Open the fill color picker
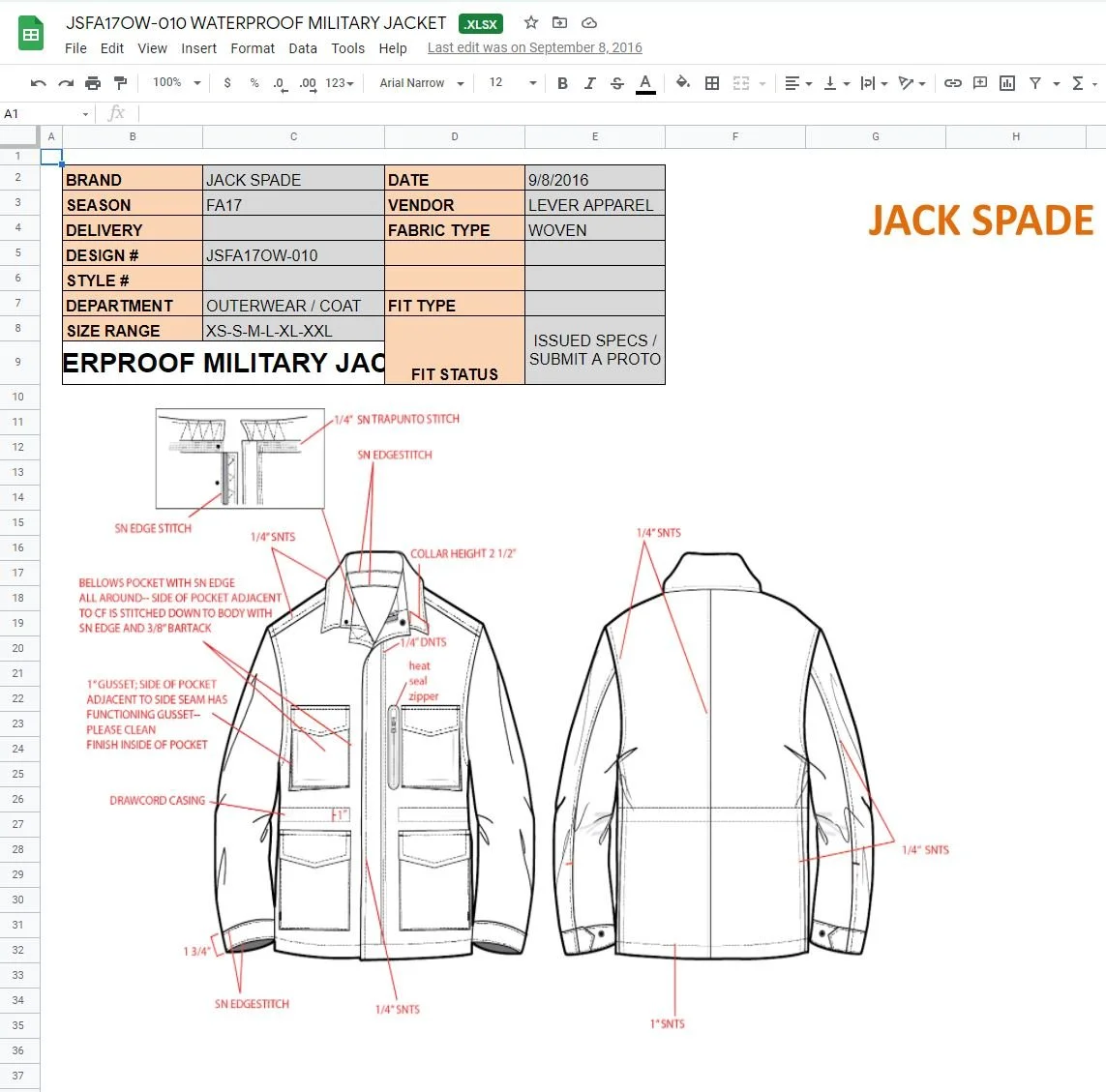The width and height of the screenshot is (1106, 1092). 682,82
